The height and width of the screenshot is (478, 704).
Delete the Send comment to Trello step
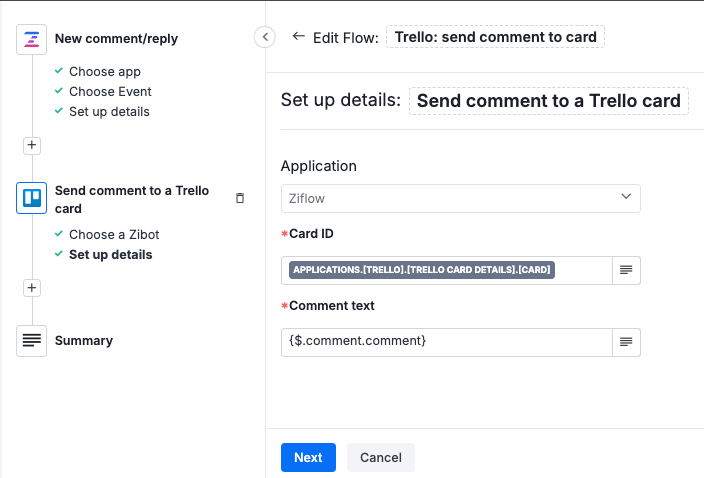pyautogui.click(x=240, y=198)
